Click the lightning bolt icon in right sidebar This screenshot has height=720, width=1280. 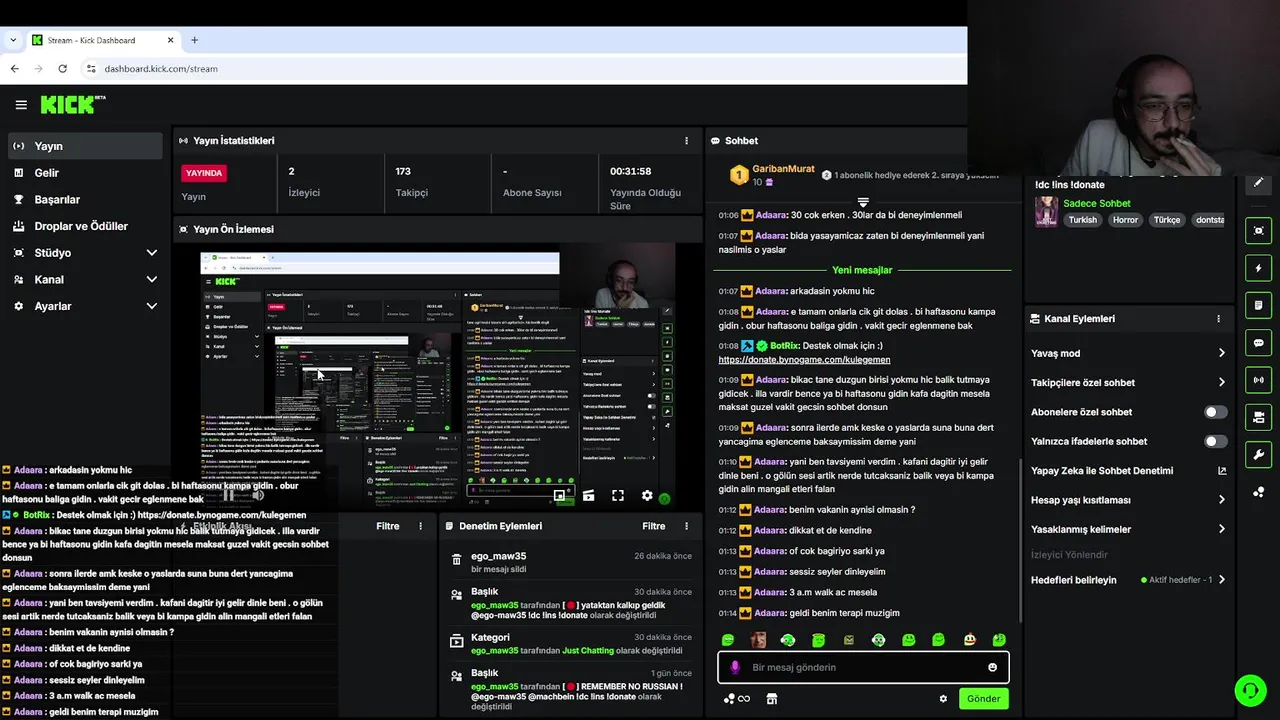pos(1258,268)
